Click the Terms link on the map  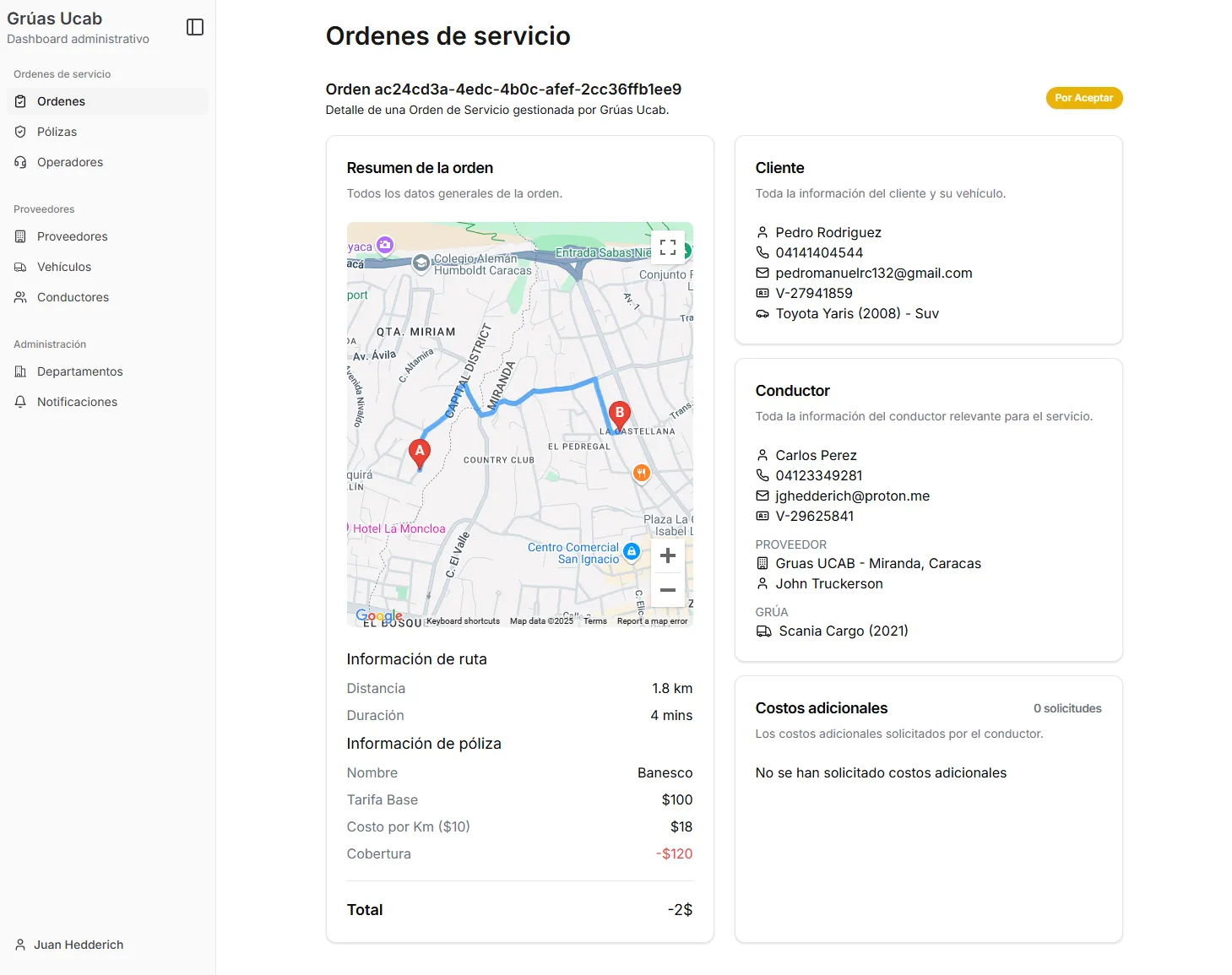click(x=594, y=620)
